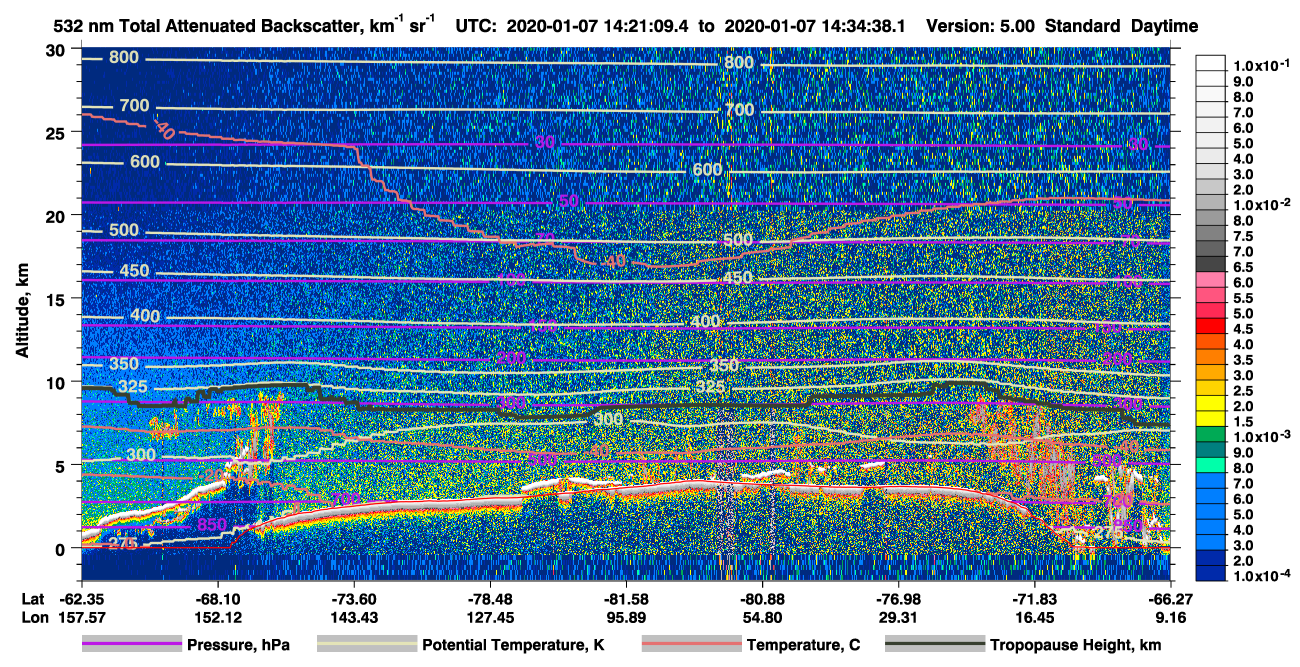Click latitude value '-81.58'
1300x667 pixels.
point(626,600)
